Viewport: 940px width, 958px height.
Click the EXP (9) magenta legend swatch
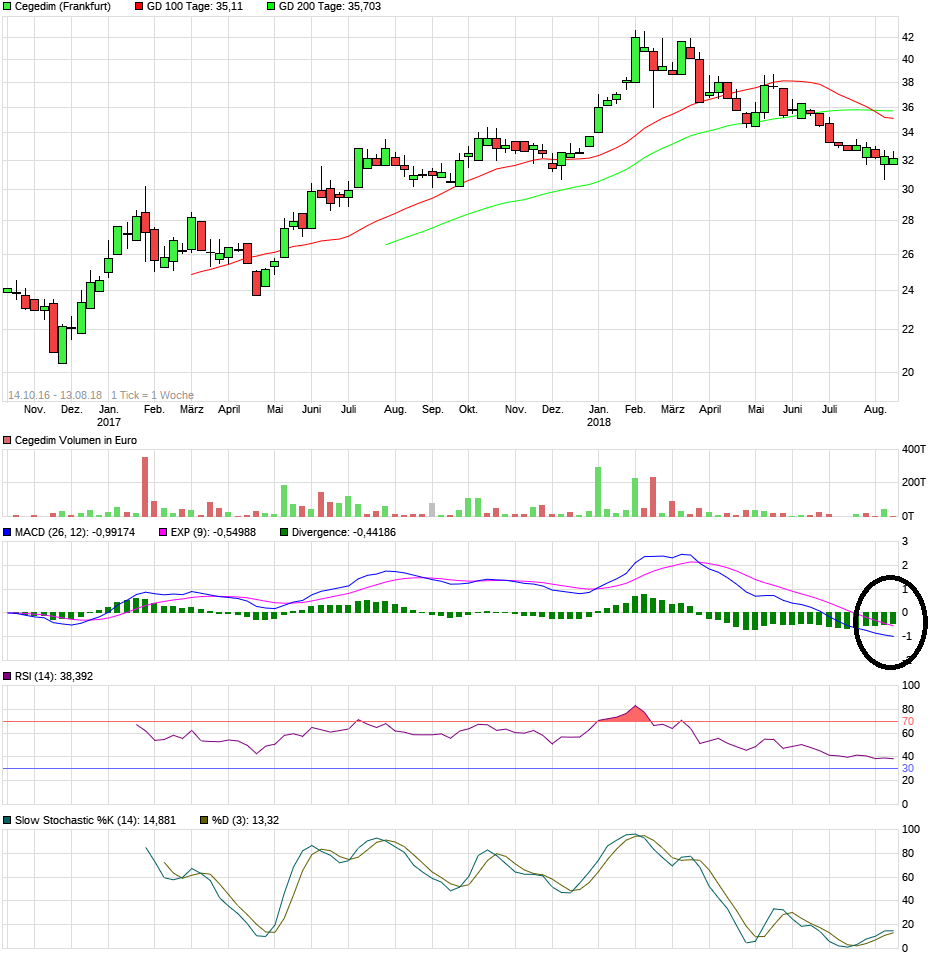163,533
